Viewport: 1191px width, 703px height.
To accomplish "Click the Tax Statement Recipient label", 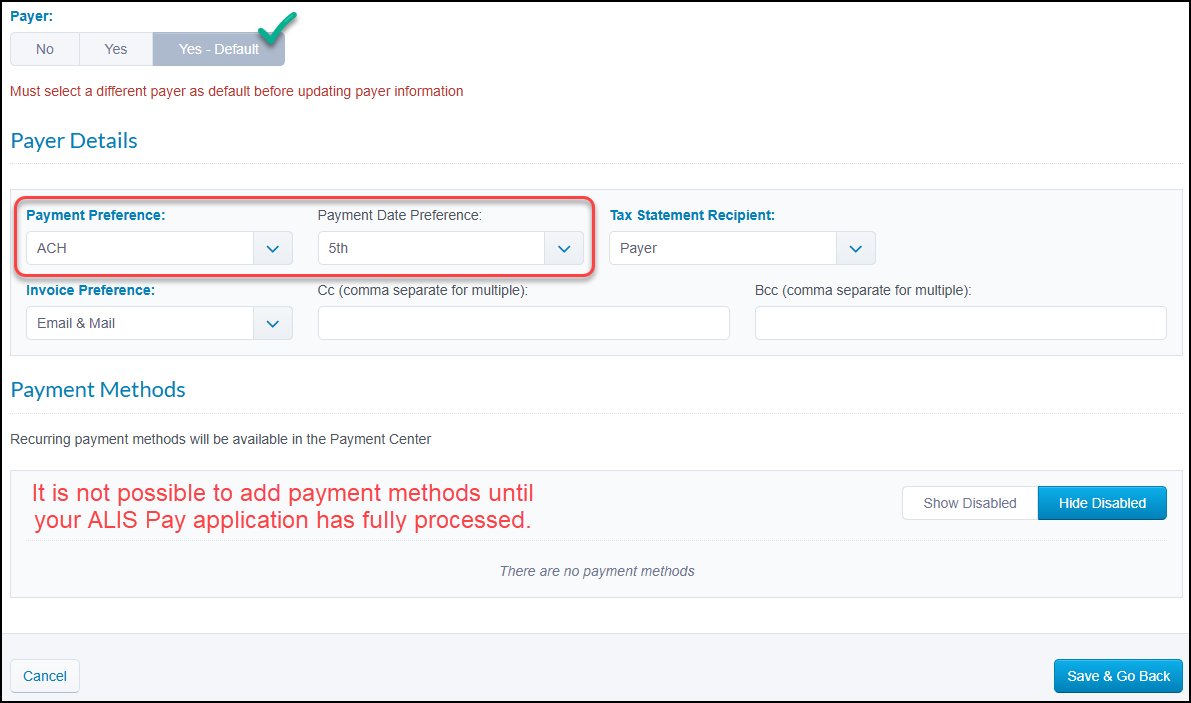I will coord(692,216).
